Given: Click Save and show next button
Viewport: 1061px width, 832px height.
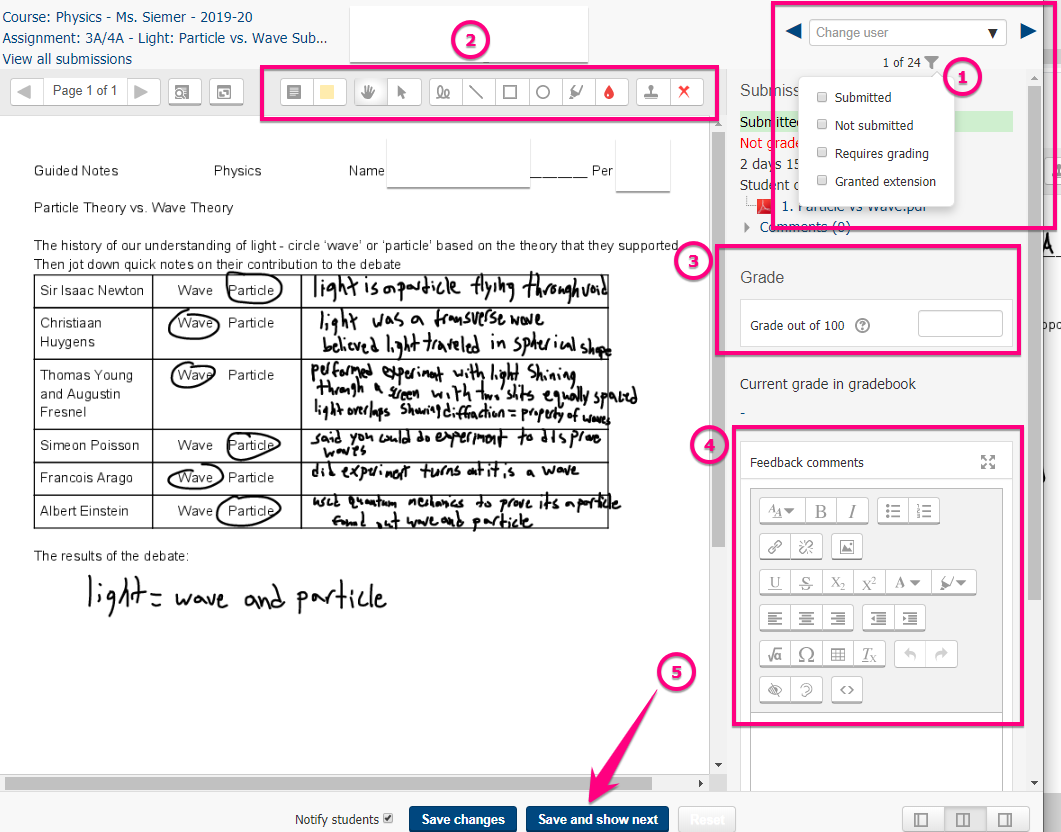Looking at the screenshot, I should (597, 819).
